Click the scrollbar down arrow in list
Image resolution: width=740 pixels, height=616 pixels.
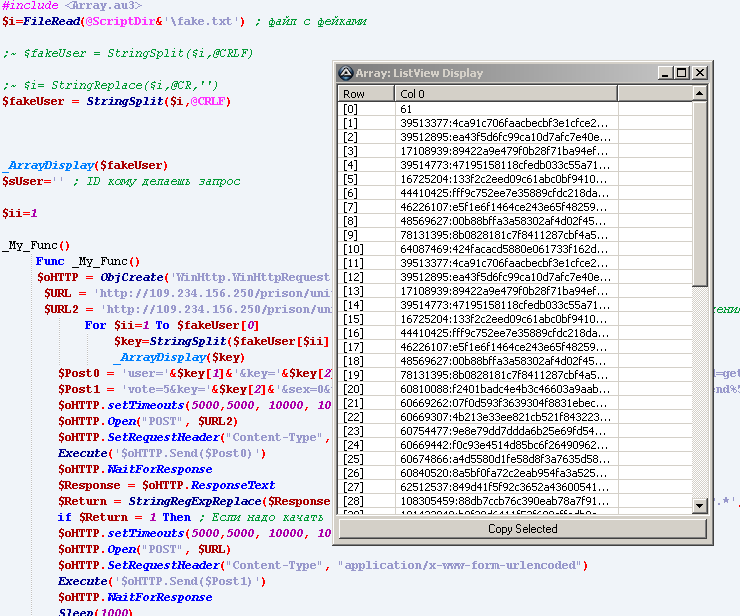point(700,507)
